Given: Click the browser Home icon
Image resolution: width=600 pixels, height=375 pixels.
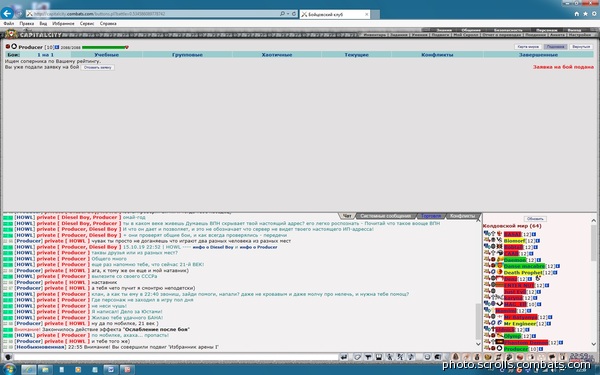Looking at the screenshot, I should coord(576,14).
